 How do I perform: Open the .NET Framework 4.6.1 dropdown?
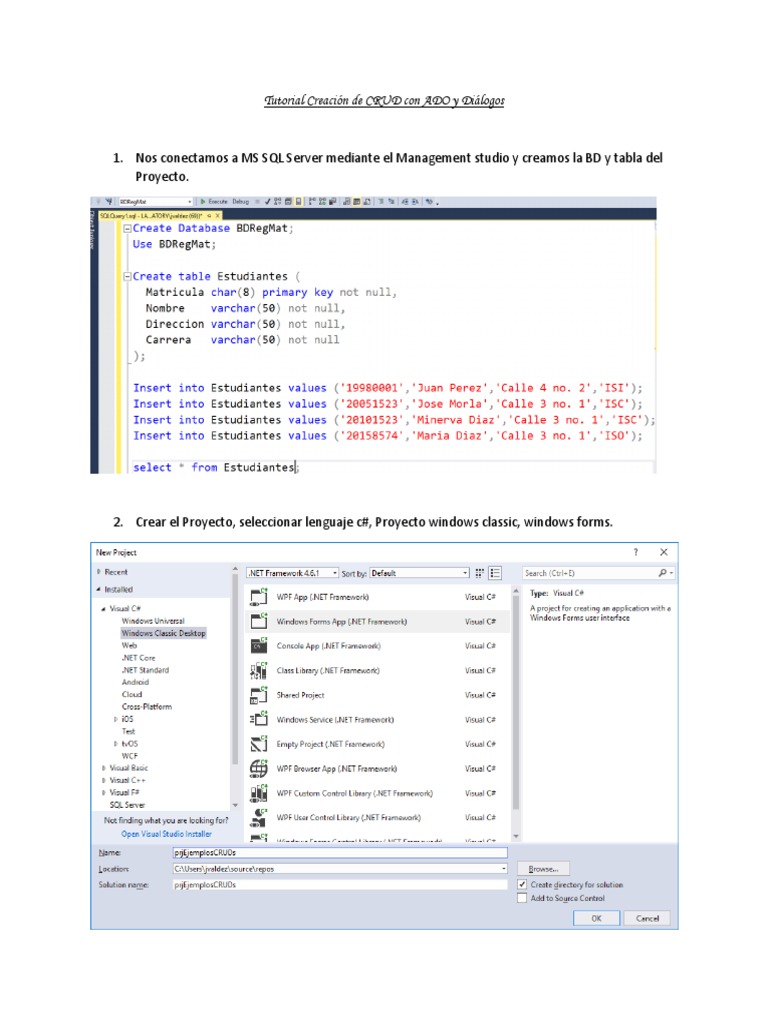pyautogui.click(x=293, y=573)
